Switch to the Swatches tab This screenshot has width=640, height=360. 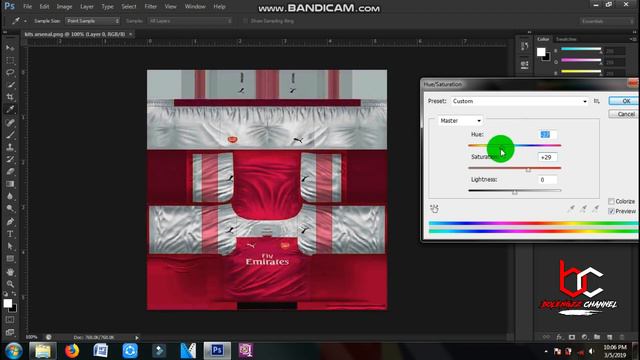[x=566, y=39]
